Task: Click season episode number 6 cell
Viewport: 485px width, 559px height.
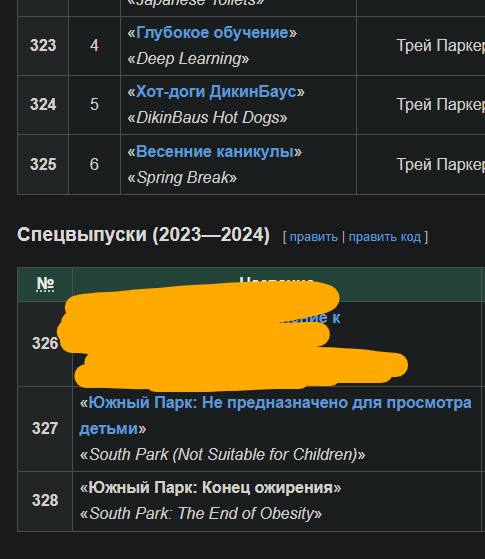Action: (95, 164)
